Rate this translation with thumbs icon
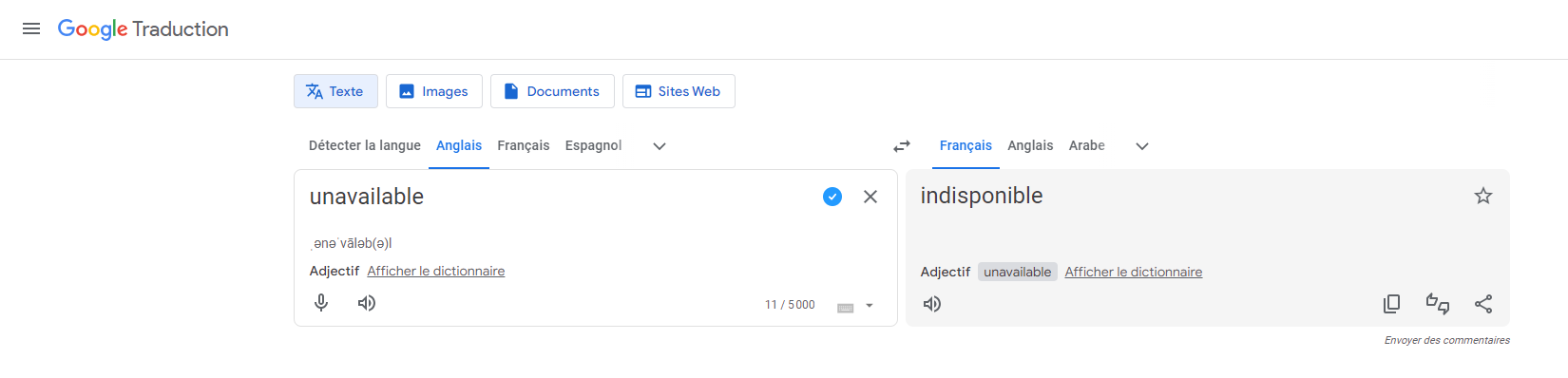This screenshot has height=378, width=1568. tap(1438, 304)
